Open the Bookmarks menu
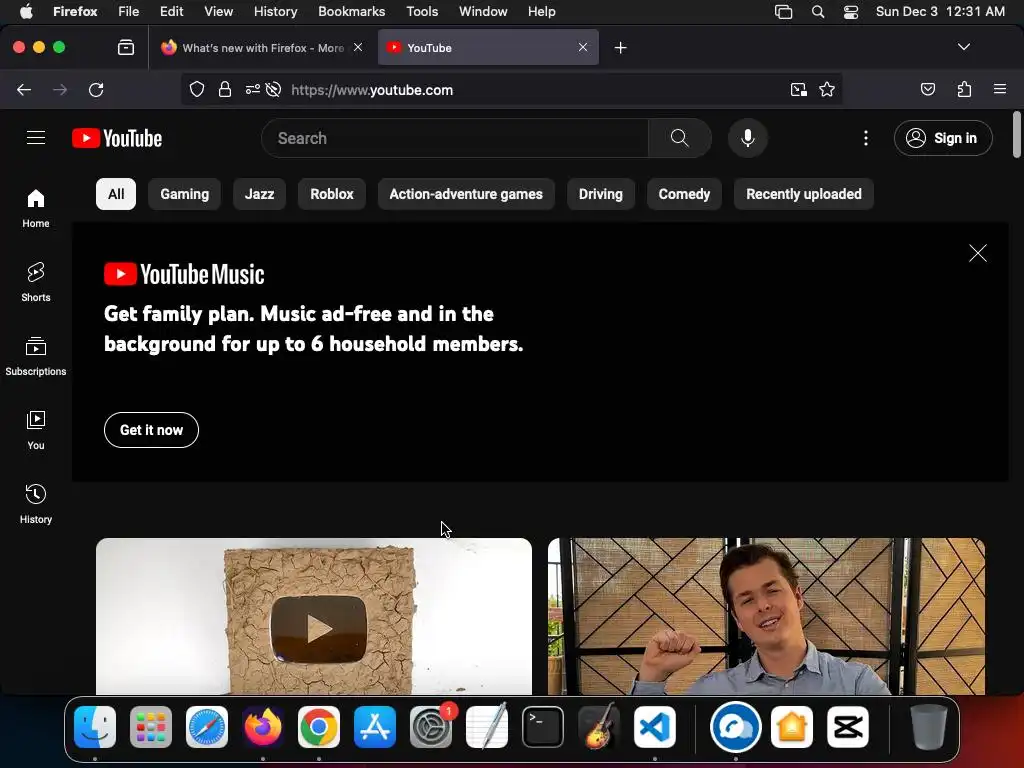 351,12
